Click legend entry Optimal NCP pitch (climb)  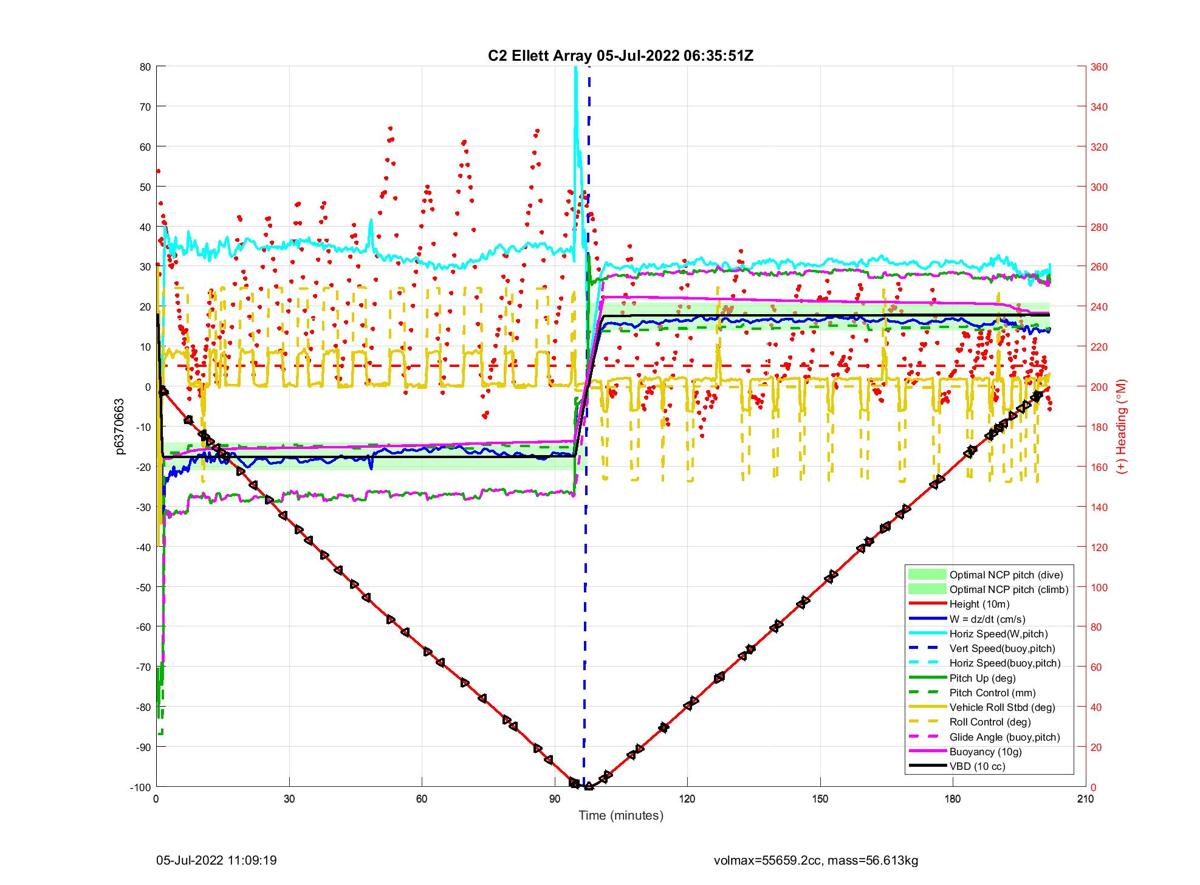1009,589
